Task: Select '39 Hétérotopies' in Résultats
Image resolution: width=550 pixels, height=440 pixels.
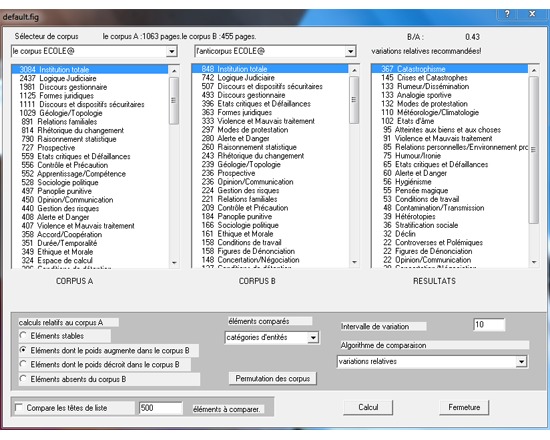Action: 450,216
